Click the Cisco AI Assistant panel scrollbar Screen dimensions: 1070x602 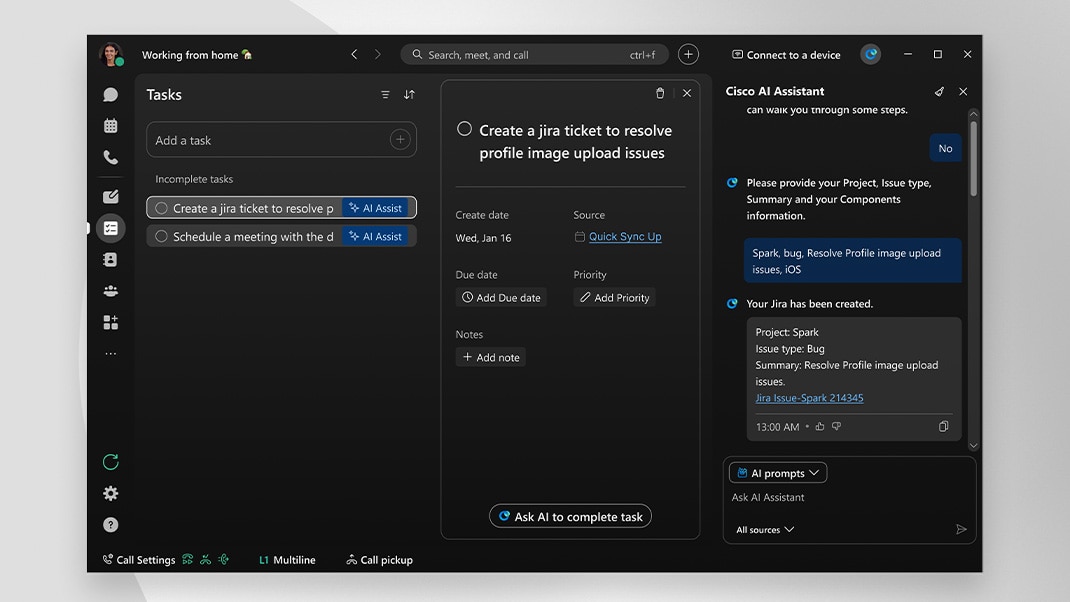tap(973, 160)
